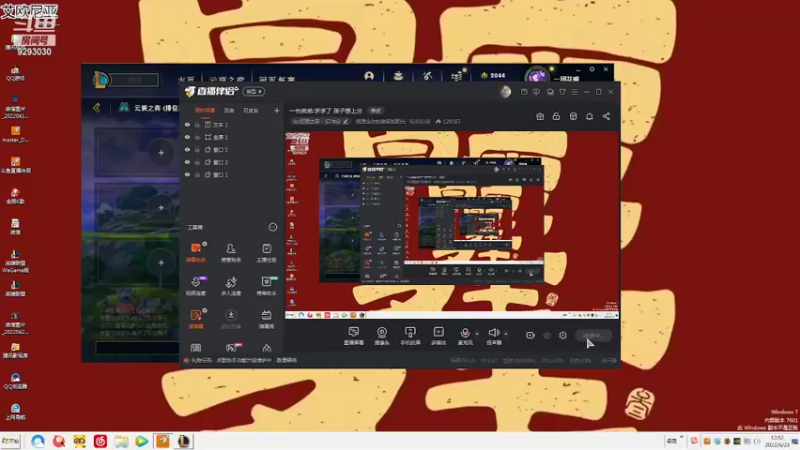Image resolution: width=800 pixels, height=450 pixels.
Task: Toggle visibility of 窗口 3 source
Action: [187, 149]
